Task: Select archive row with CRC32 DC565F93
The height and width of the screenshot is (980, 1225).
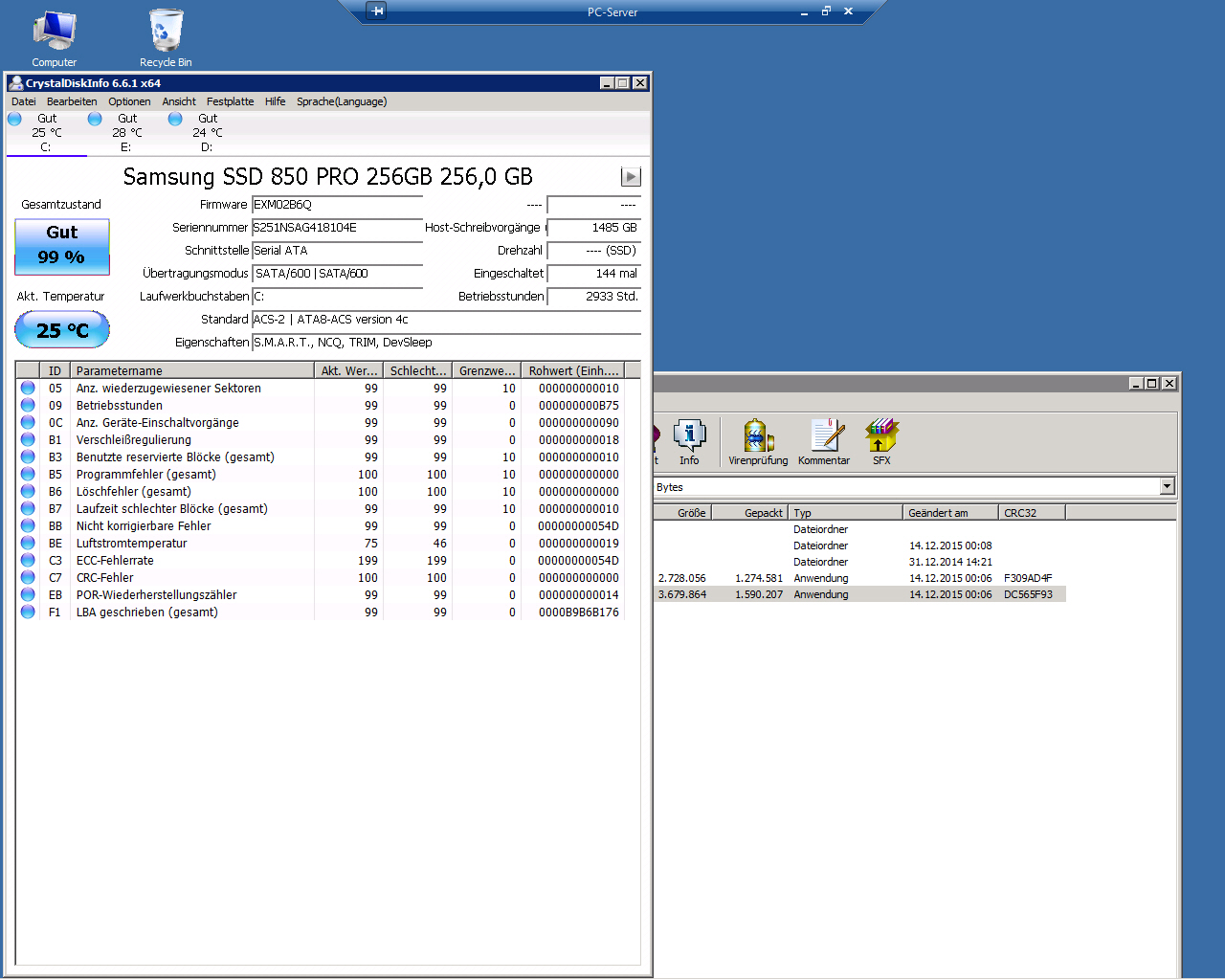Action: [x=859, y=594]
